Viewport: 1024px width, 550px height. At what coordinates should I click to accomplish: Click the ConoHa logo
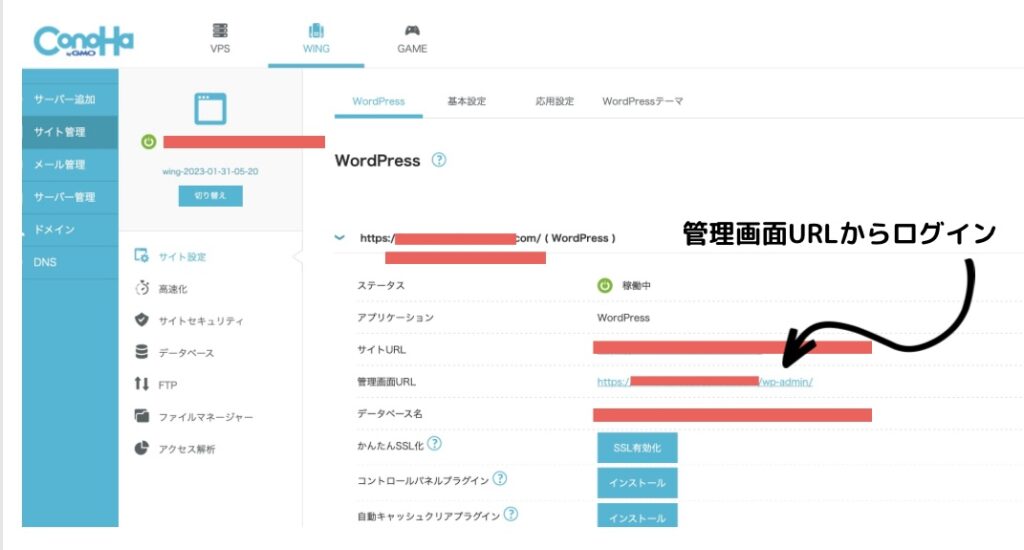[84, 41]
